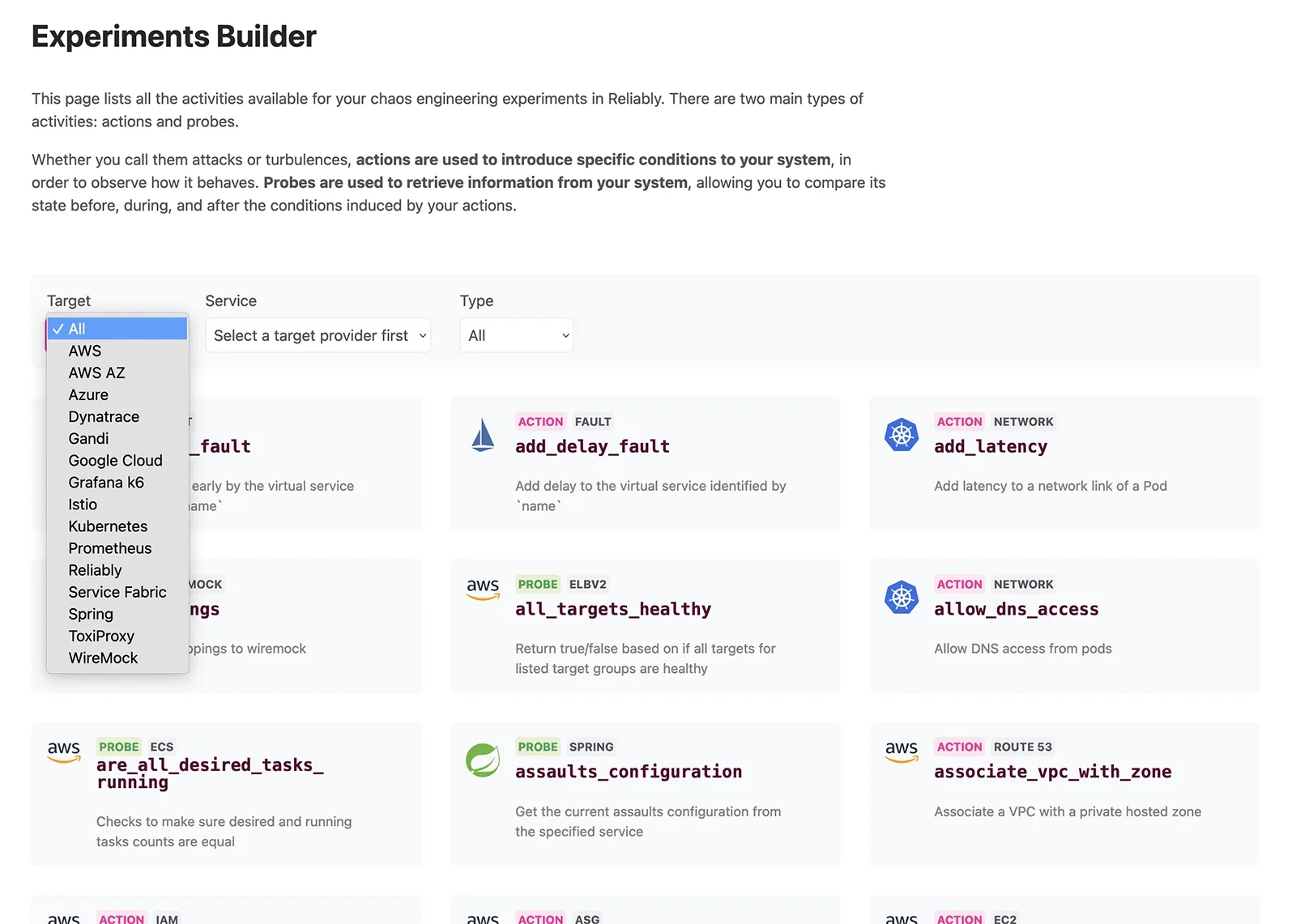
Task: Select Grafana k6 from the Target list
Action: (x=117, y=482)
